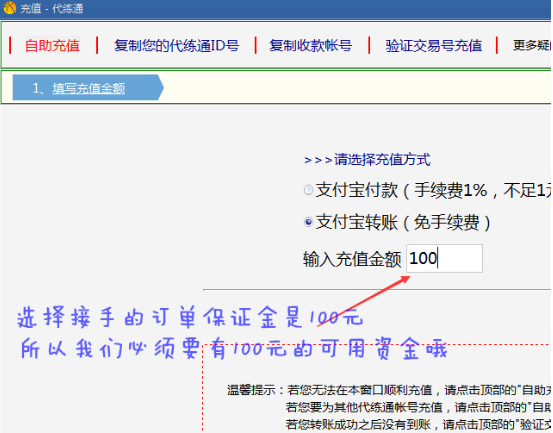Select 支付宝转账 (免手续费) radio option

point(308,222)
